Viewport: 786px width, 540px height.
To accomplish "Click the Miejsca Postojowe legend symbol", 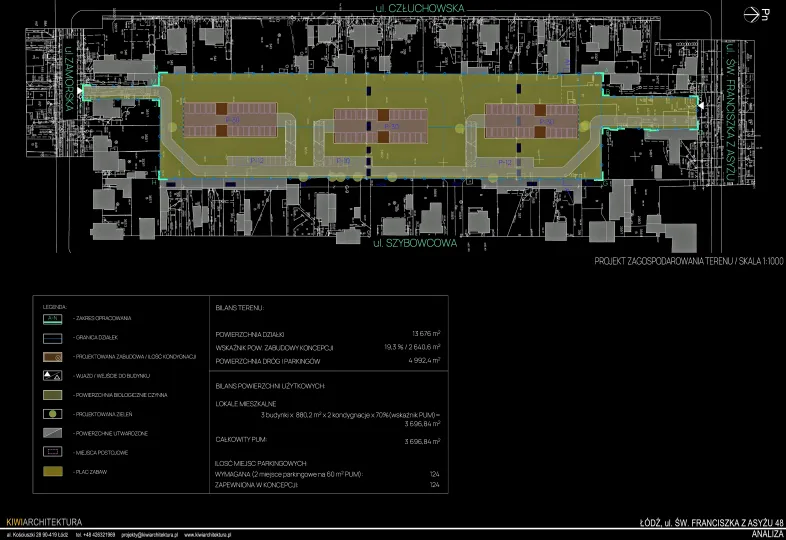I will [56, 452].
